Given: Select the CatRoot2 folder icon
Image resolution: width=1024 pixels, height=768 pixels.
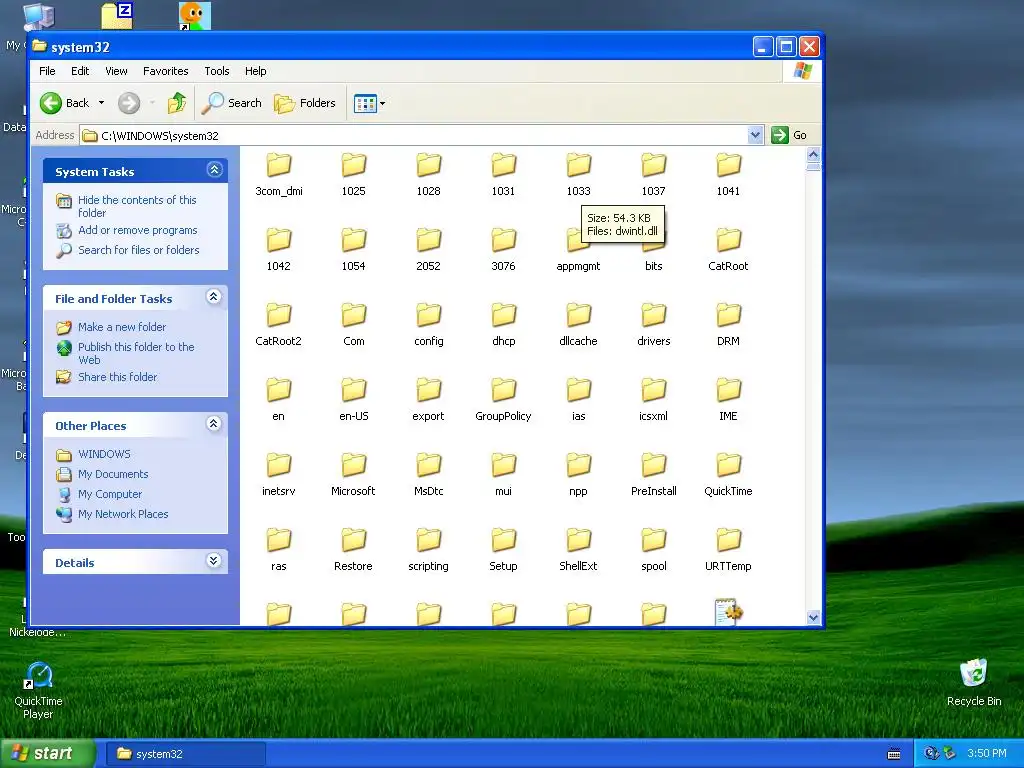Looking at the screenshot, I should pos(279,315).
